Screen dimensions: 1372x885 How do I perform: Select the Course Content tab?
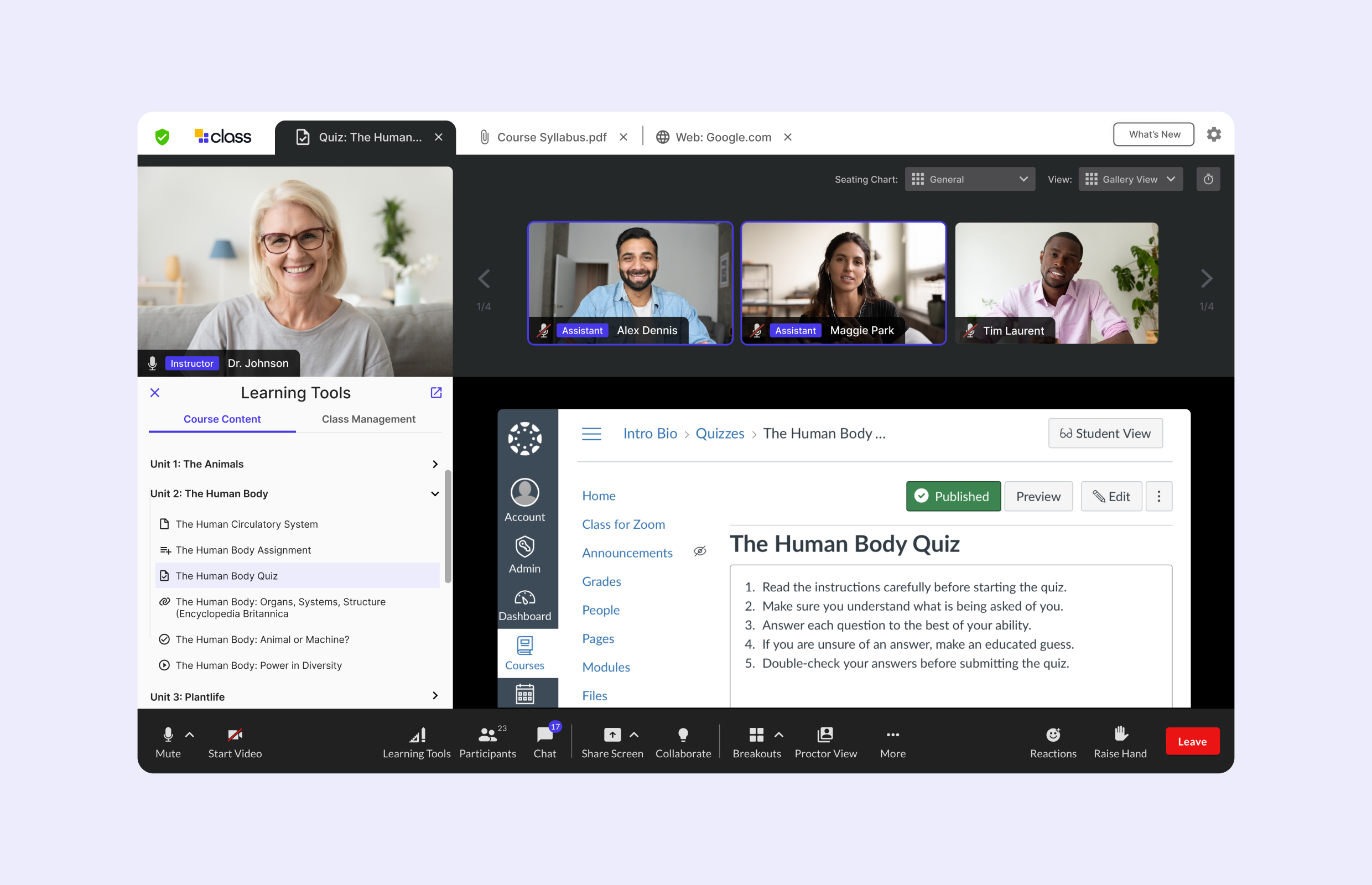point(221,418)
